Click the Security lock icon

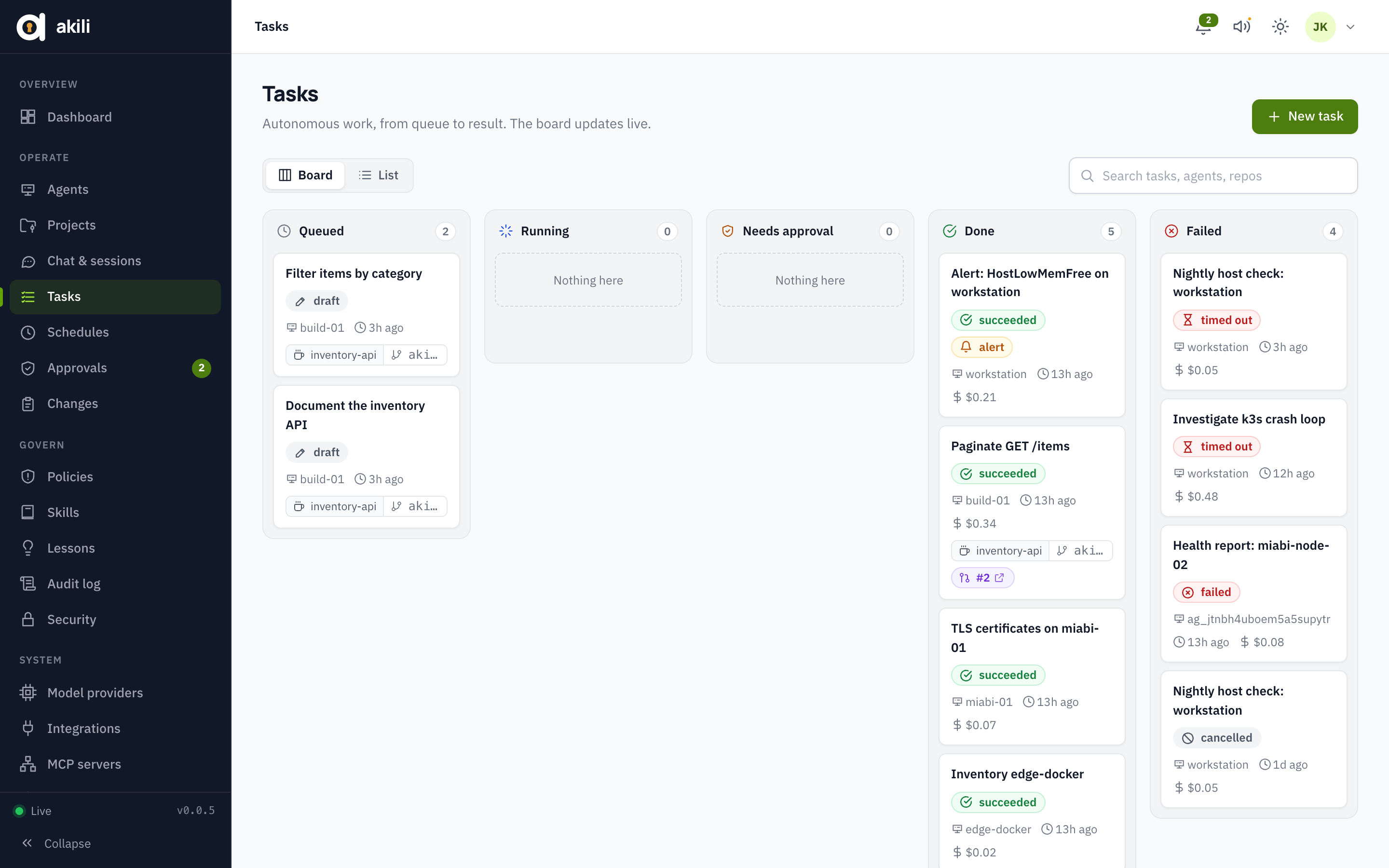point(27,620)
